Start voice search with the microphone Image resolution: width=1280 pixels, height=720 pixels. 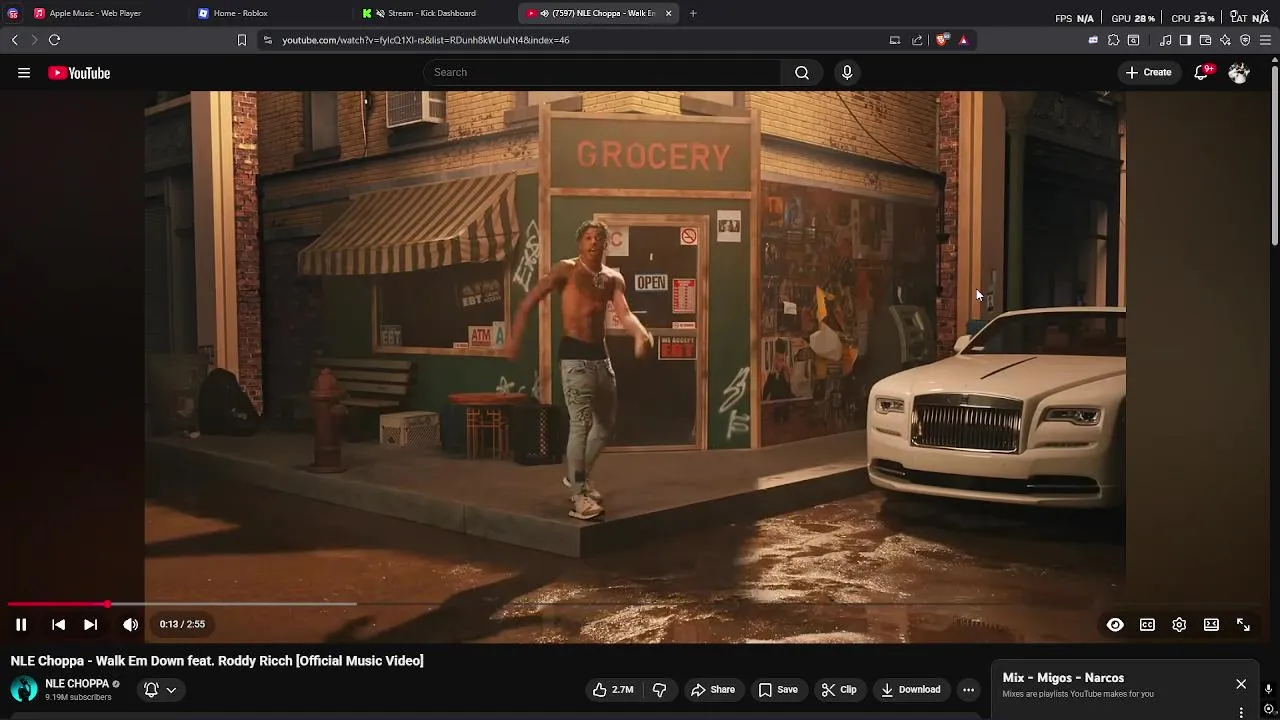847,72
